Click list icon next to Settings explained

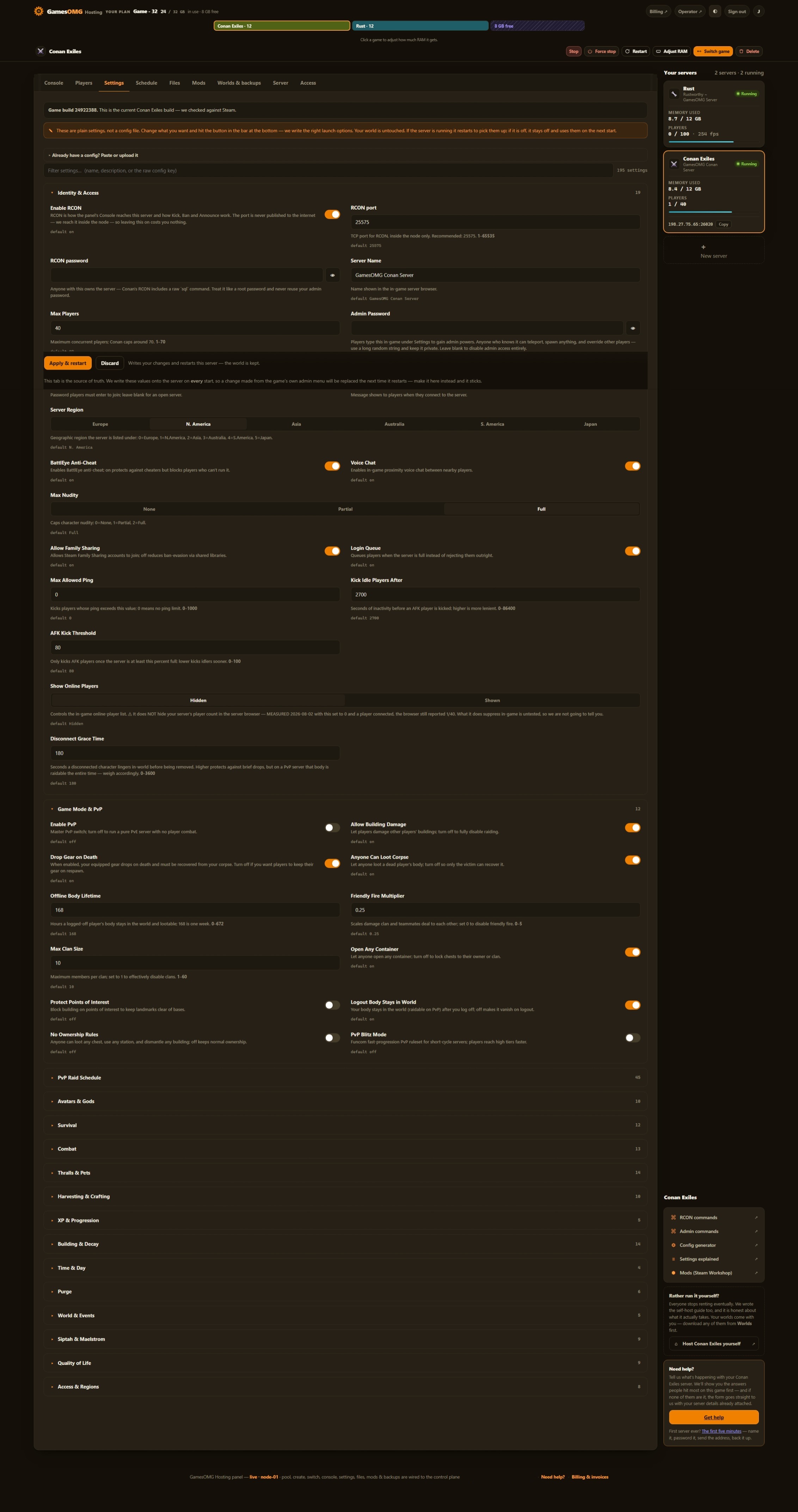pos(674,1259)
